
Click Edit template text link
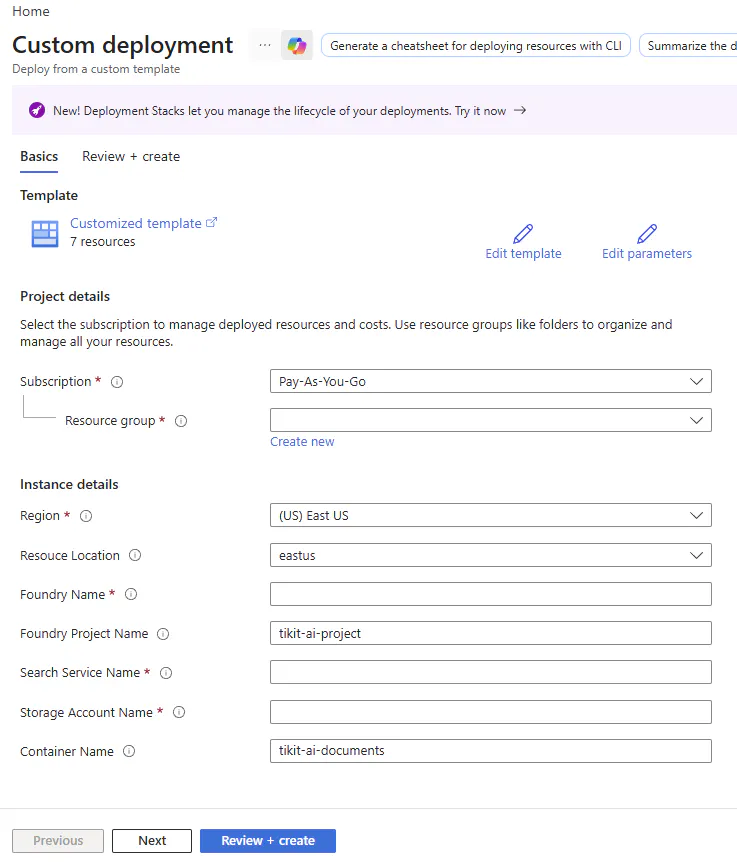(x=523, y=254)
